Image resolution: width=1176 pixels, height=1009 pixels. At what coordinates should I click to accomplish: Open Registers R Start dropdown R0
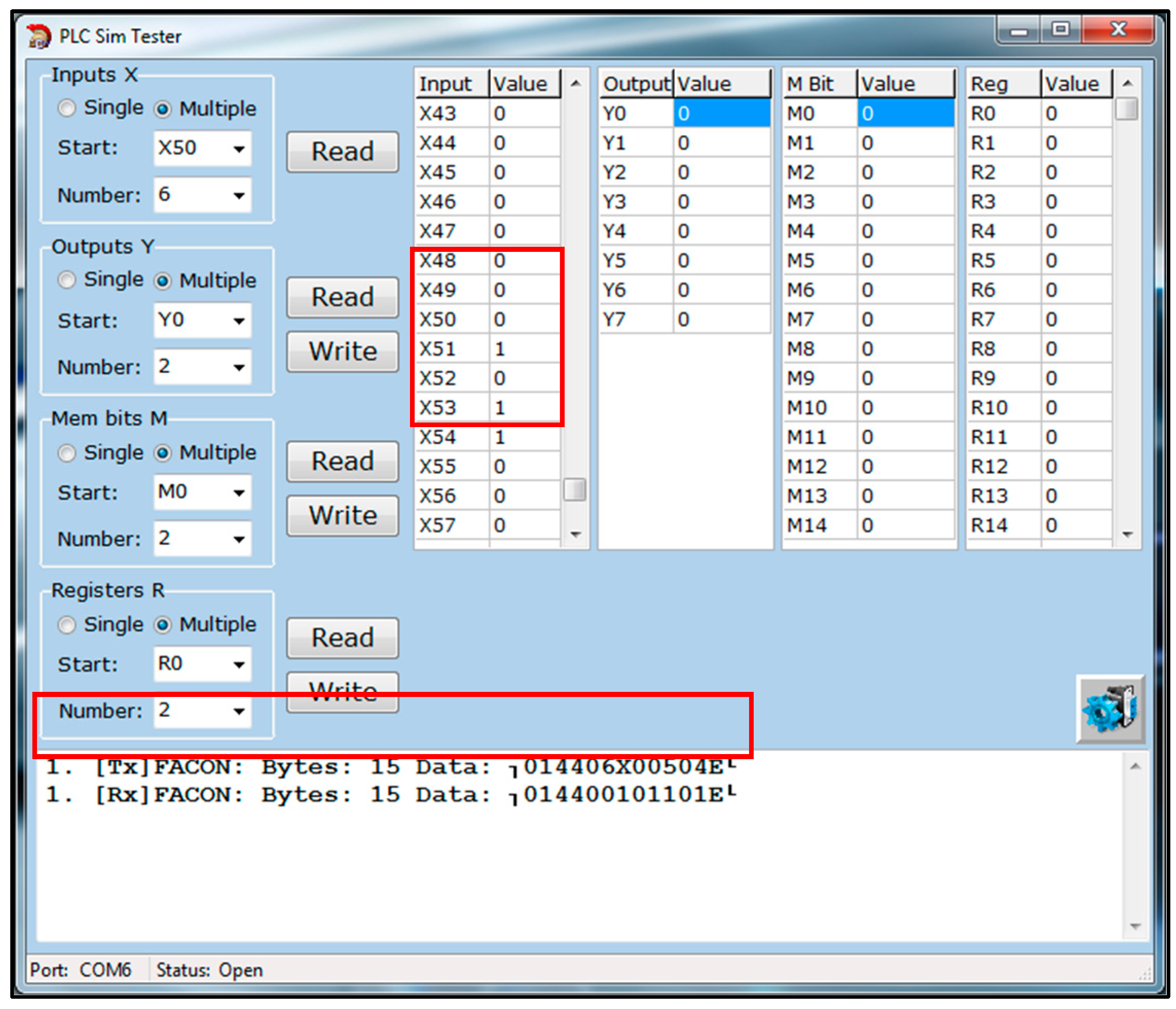[x=239, y=664]
